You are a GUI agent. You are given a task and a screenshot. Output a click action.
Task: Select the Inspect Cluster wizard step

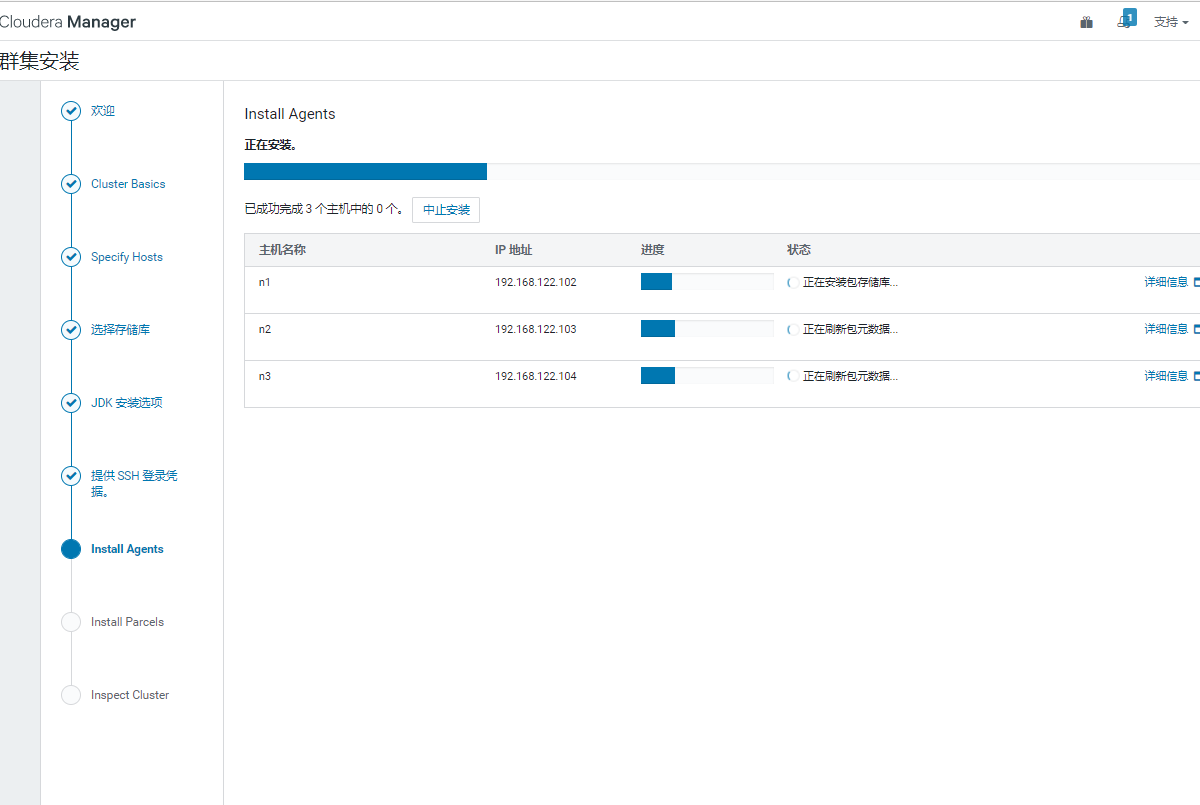pyautogui.click(x=130, y=695)
